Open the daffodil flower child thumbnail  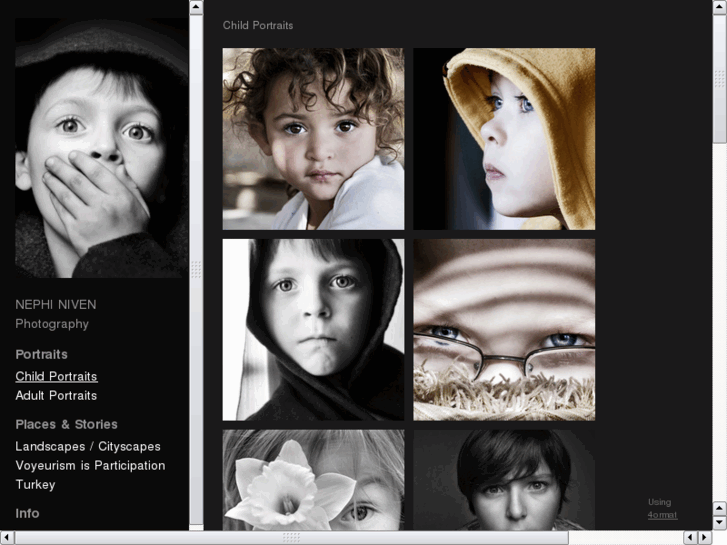pos(313,480)
